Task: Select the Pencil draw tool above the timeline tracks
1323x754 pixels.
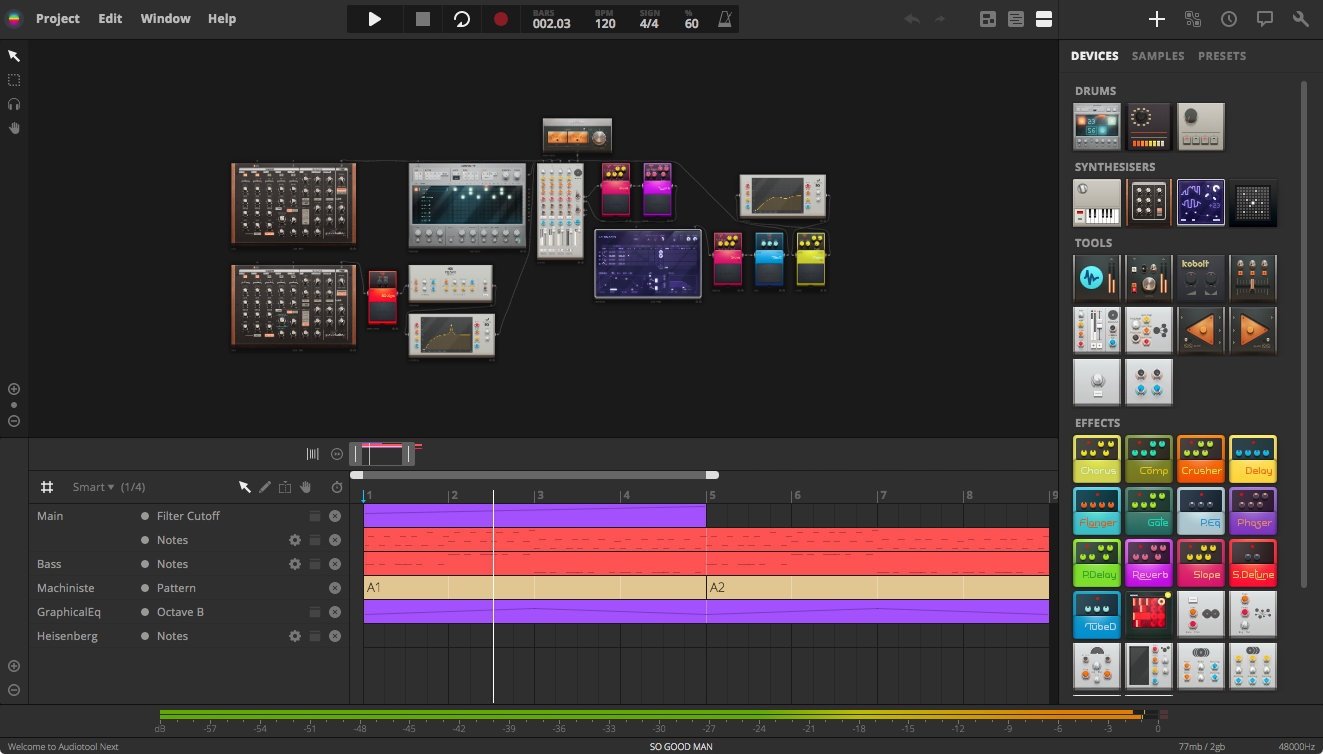Action: (x=265, y=487)
